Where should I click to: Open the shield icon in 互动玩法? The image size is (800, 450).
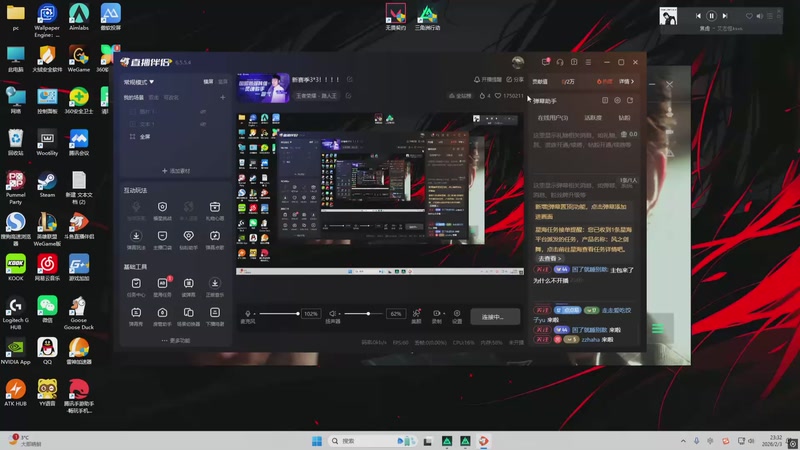point(162,207)
